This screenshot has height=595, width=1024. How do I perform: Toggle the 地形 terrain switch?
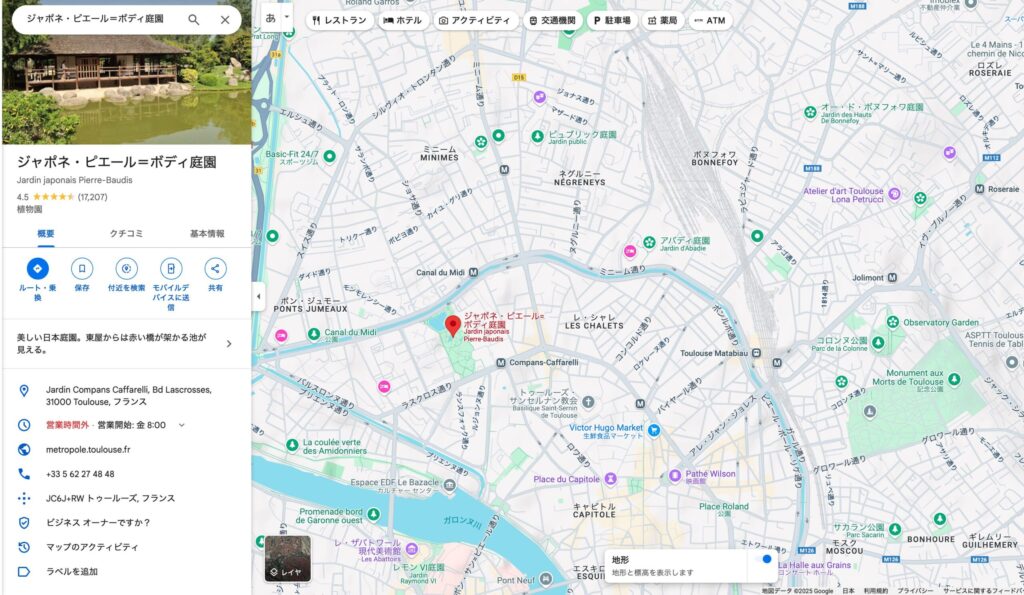pos(764,559)
